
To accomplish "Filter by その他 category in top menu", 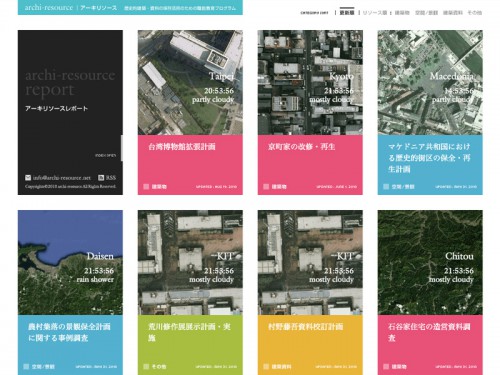I will [x=475, y=13].
